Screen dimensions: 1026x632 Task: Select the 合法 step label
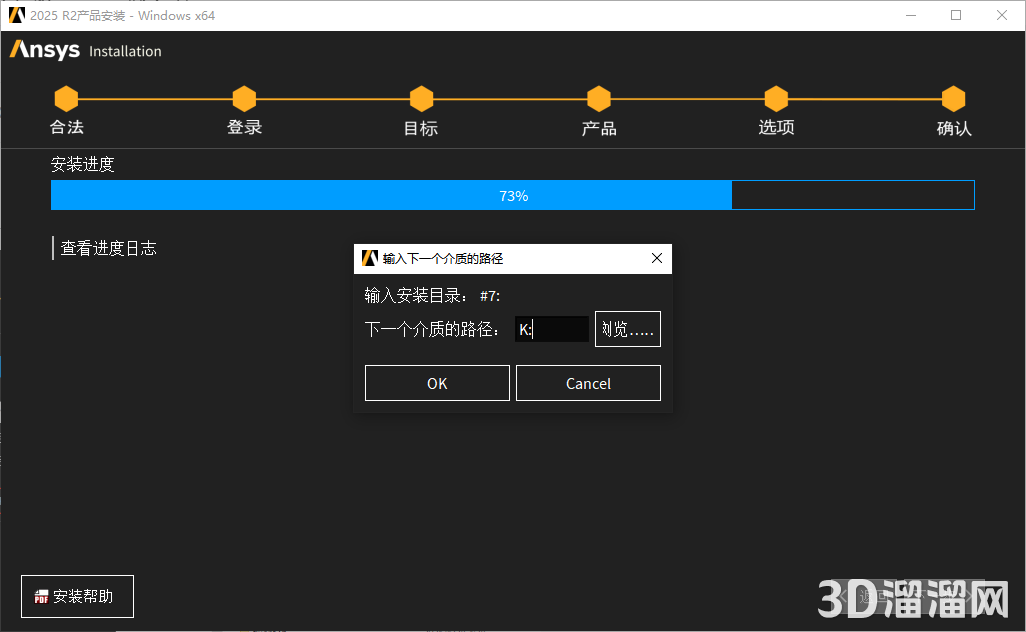66,126
